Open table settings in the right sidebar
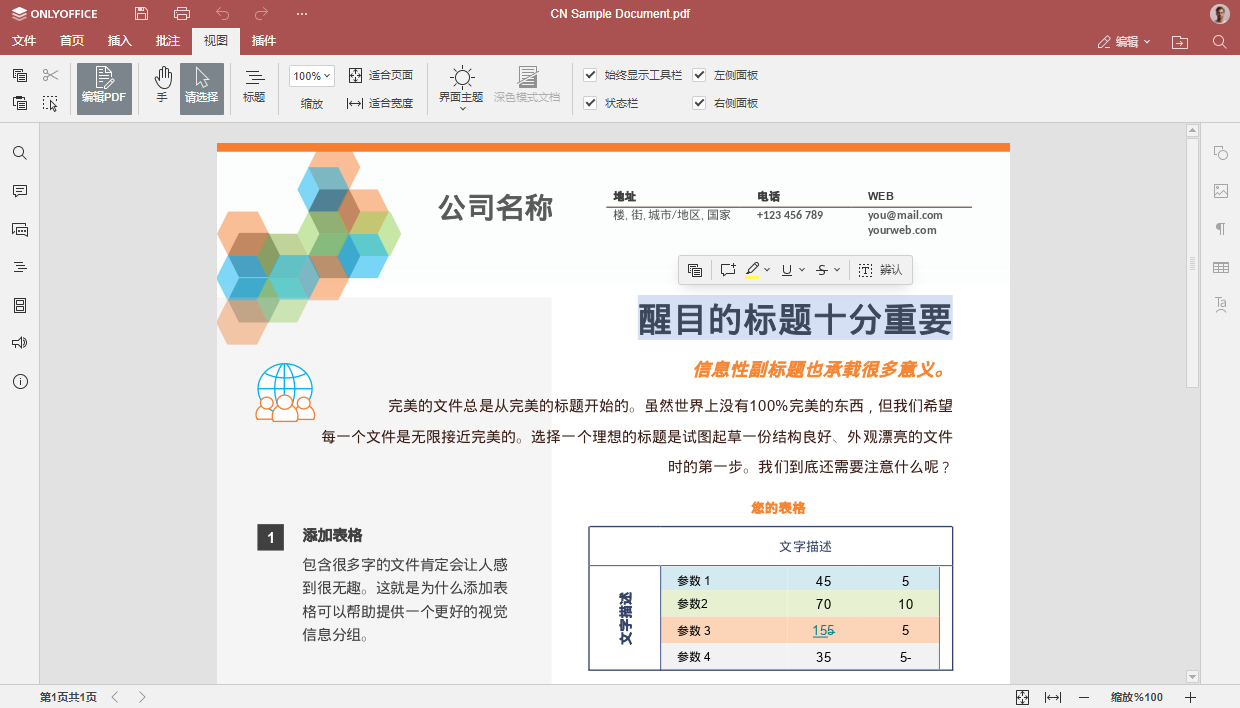 (x=1221, y=267)
